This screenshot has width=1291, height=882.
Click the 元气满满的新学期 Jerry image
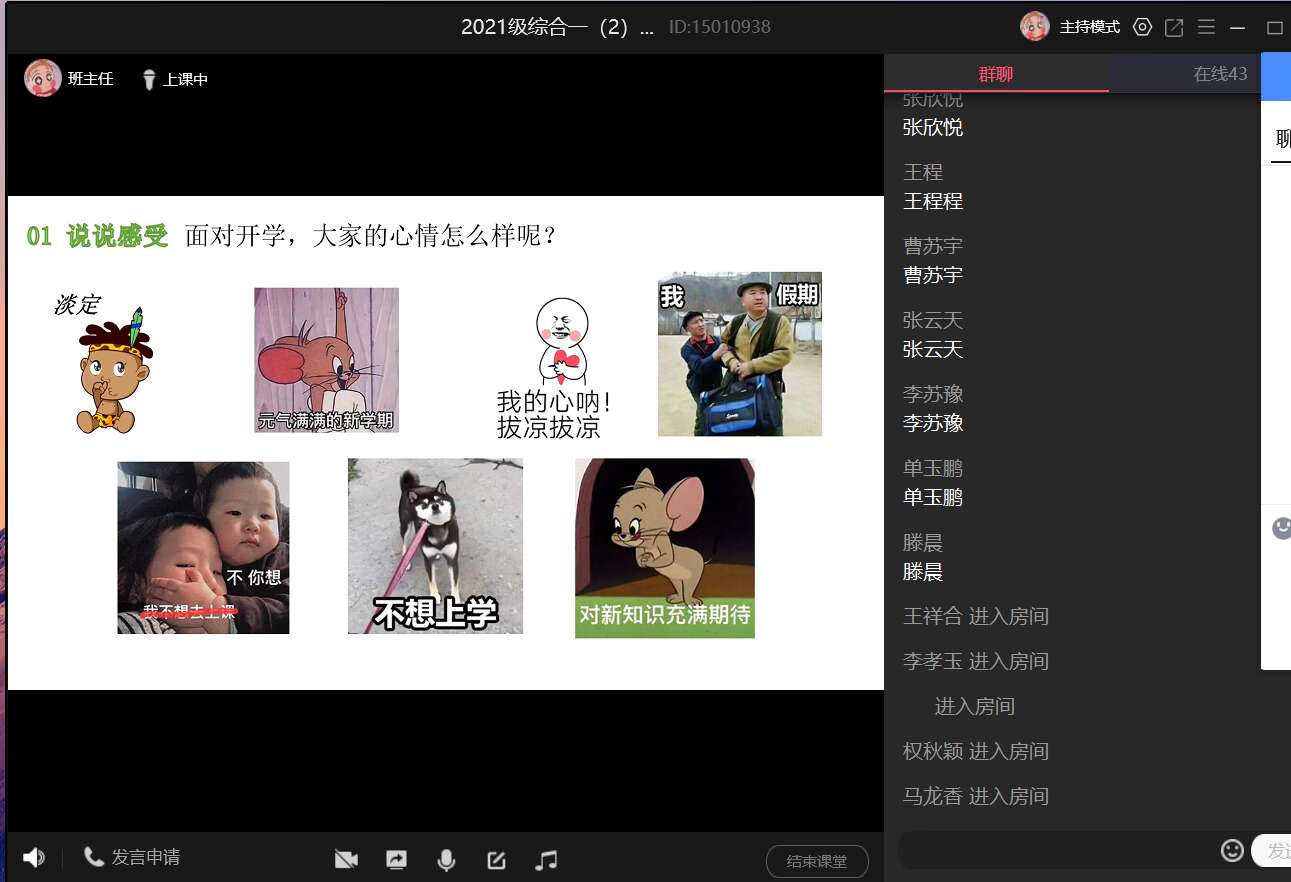click(326, 360)
